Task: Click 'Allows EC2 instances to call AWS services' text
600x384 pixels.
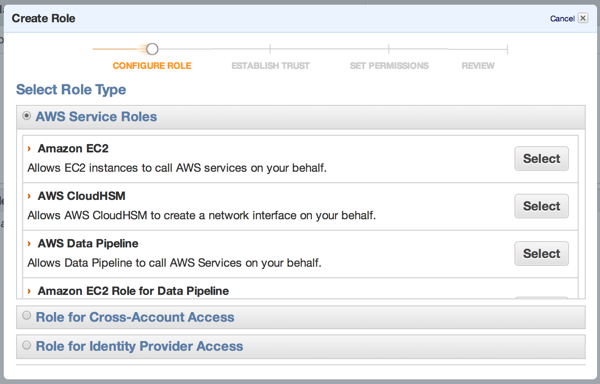Action: point(177,168)
